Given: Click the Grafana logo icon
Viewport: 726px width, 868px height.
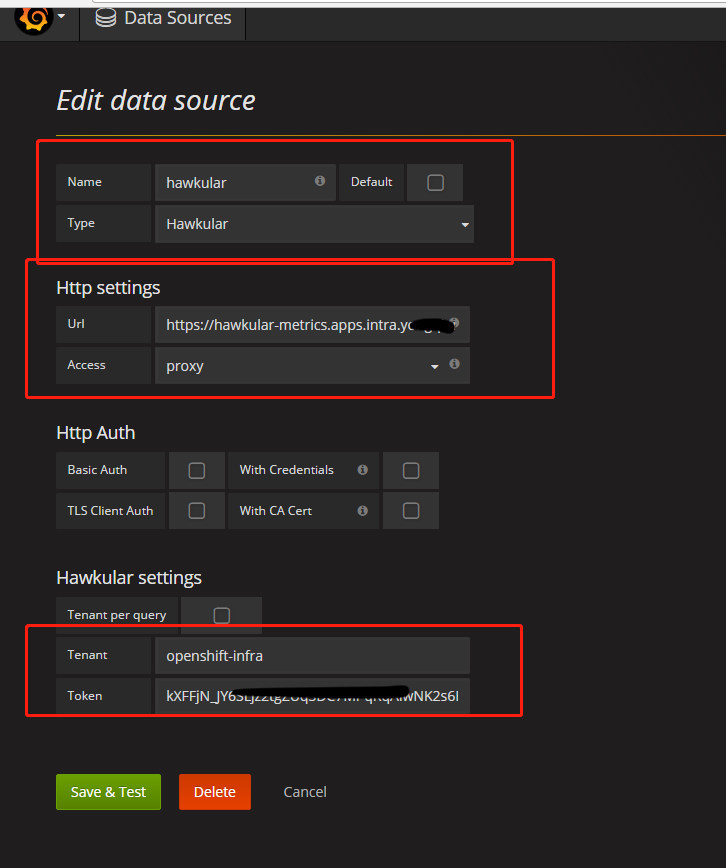Looking at the screenshot, I should point(33,18).
